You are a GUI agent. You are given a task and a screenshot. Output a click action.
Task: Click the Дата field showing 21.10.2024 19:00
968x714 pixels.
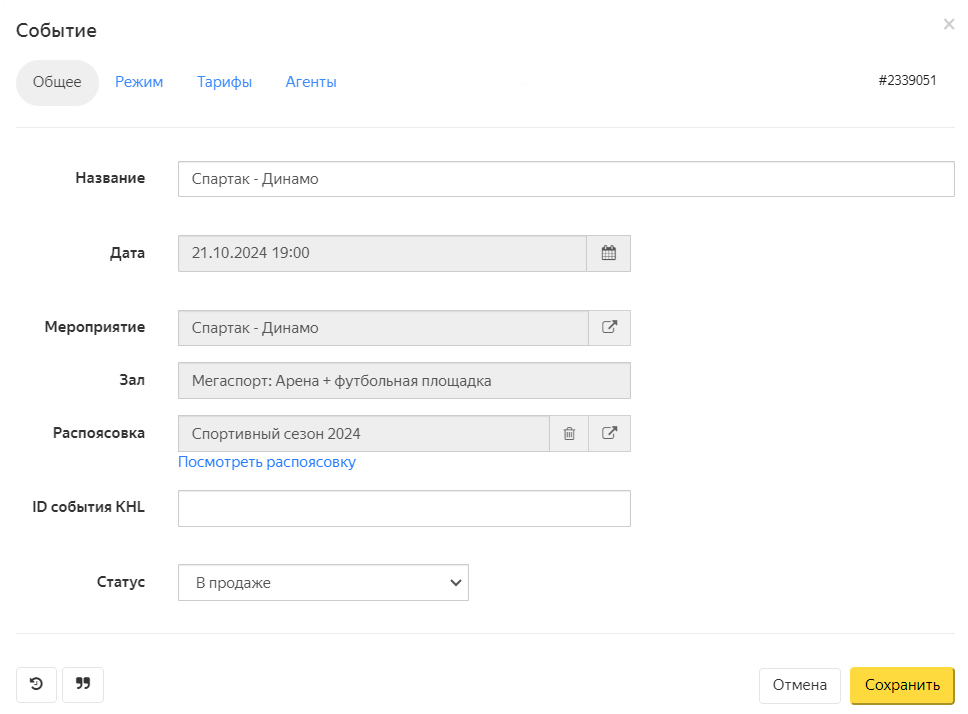382,253
